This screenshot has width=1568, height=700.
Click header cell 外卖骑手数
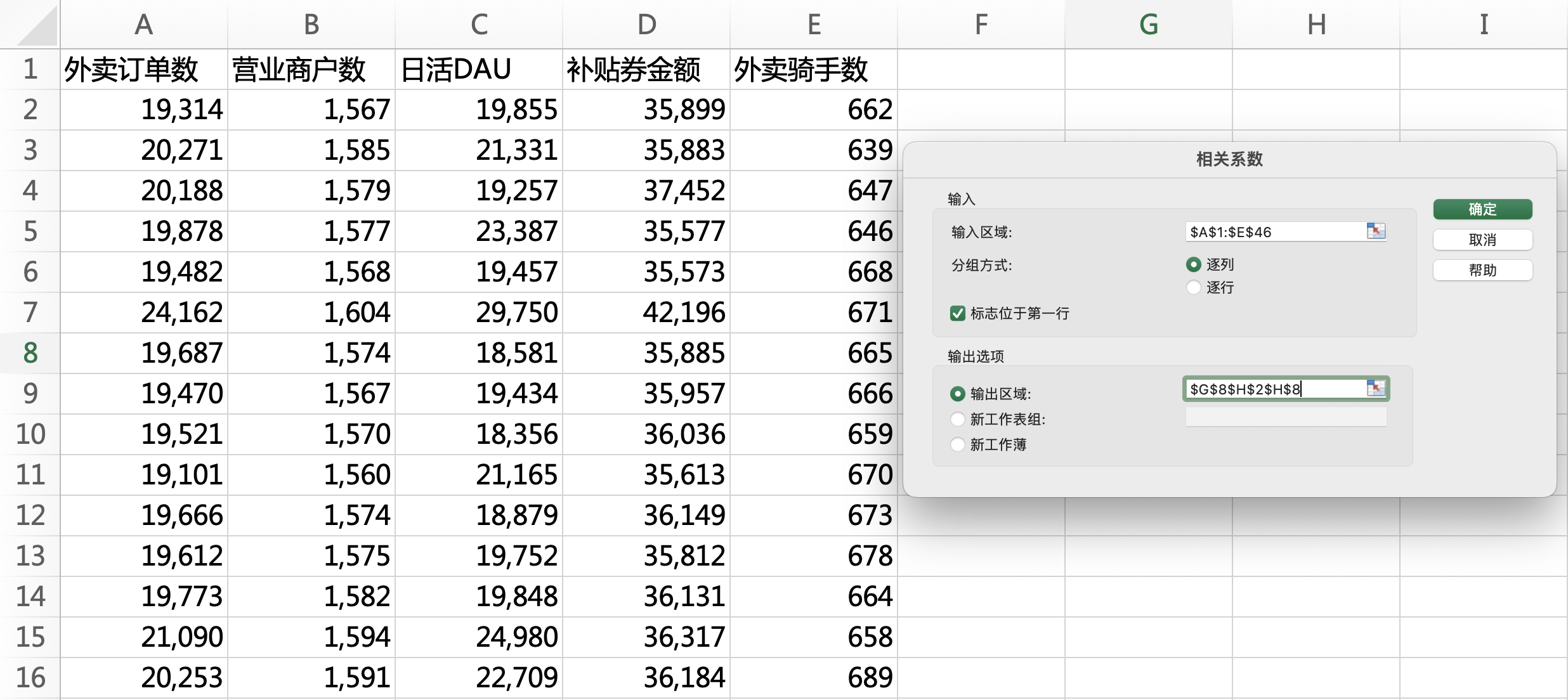pyautogui.click(x=814, y=69)
